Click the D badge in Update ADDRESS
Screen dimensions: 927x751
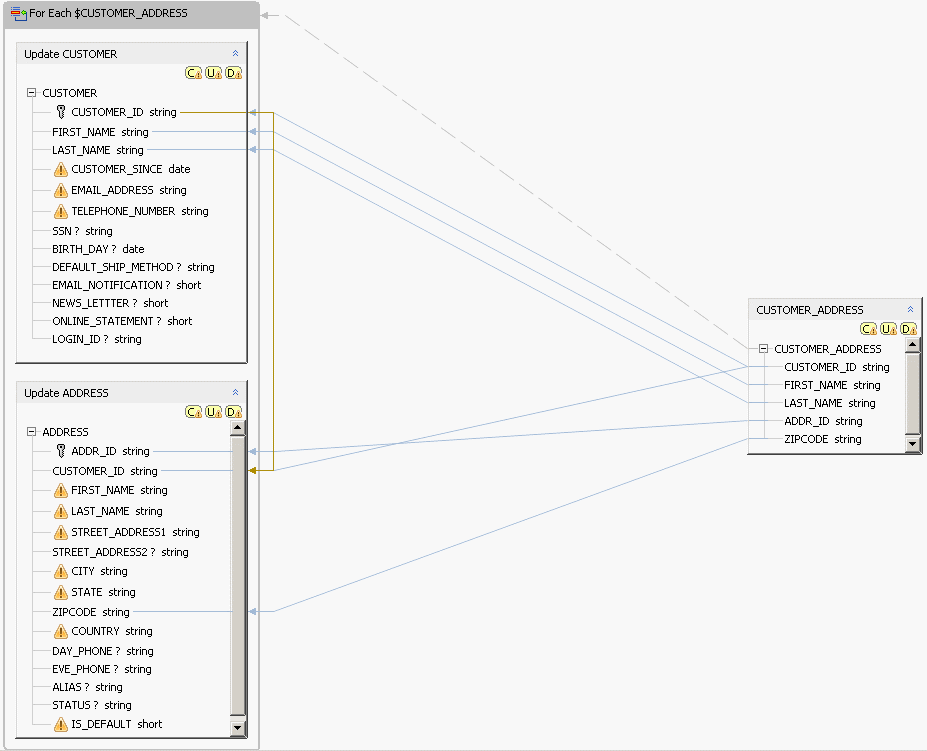(x=234, y=412)
